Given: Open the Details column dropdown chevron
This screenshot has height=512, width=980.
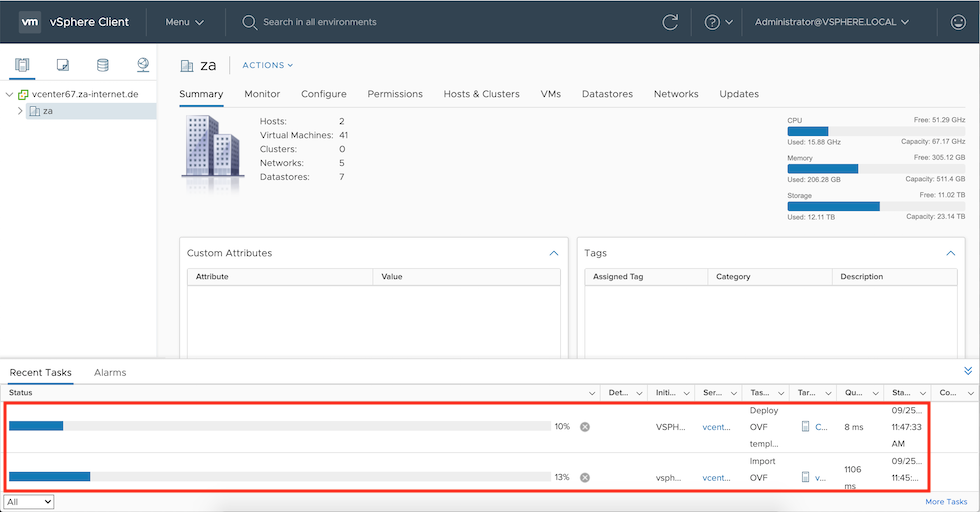Looking at the screenshot, I should [639, 393].
